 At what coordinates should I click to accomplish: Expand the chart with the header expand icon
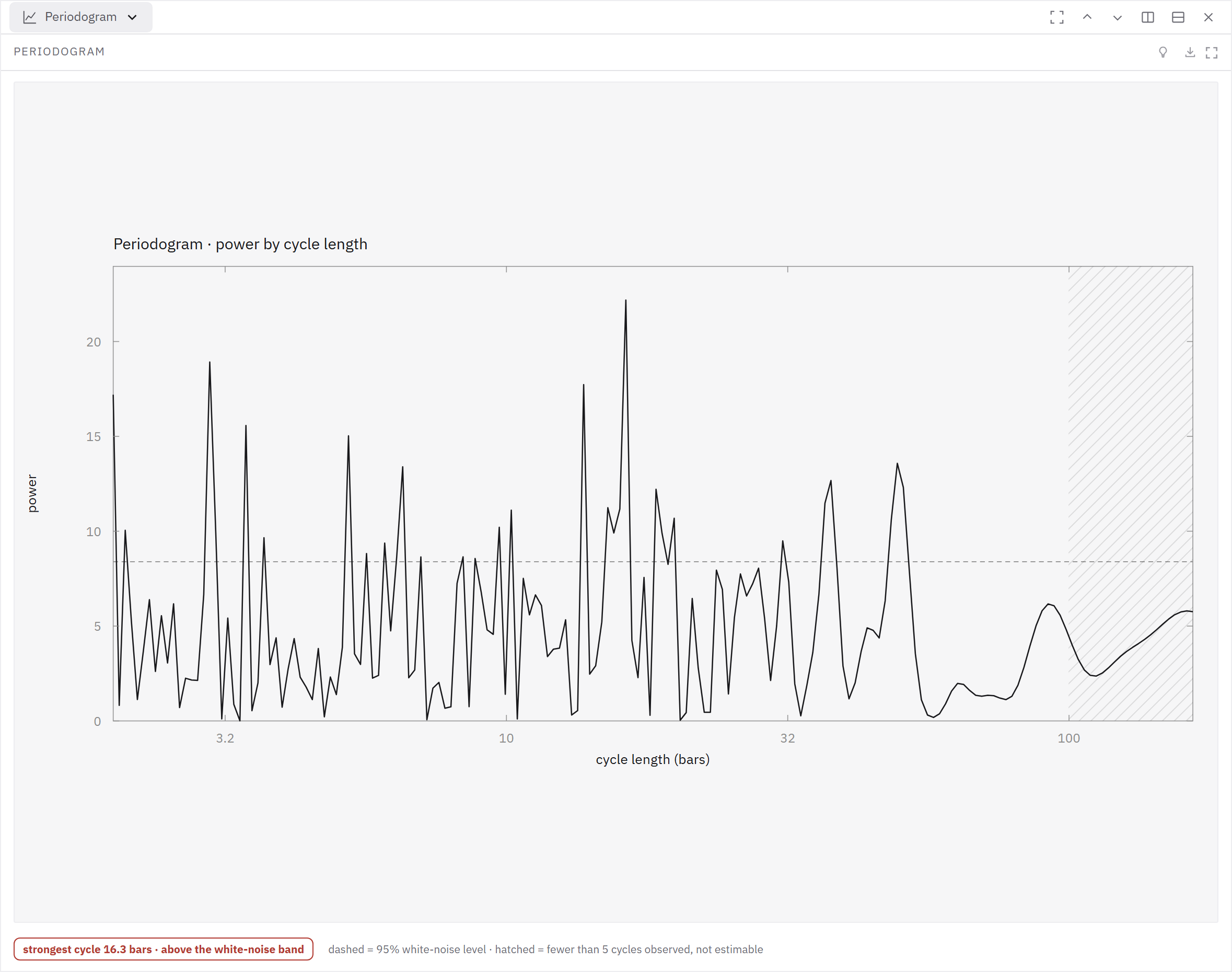click(1212, 52)
